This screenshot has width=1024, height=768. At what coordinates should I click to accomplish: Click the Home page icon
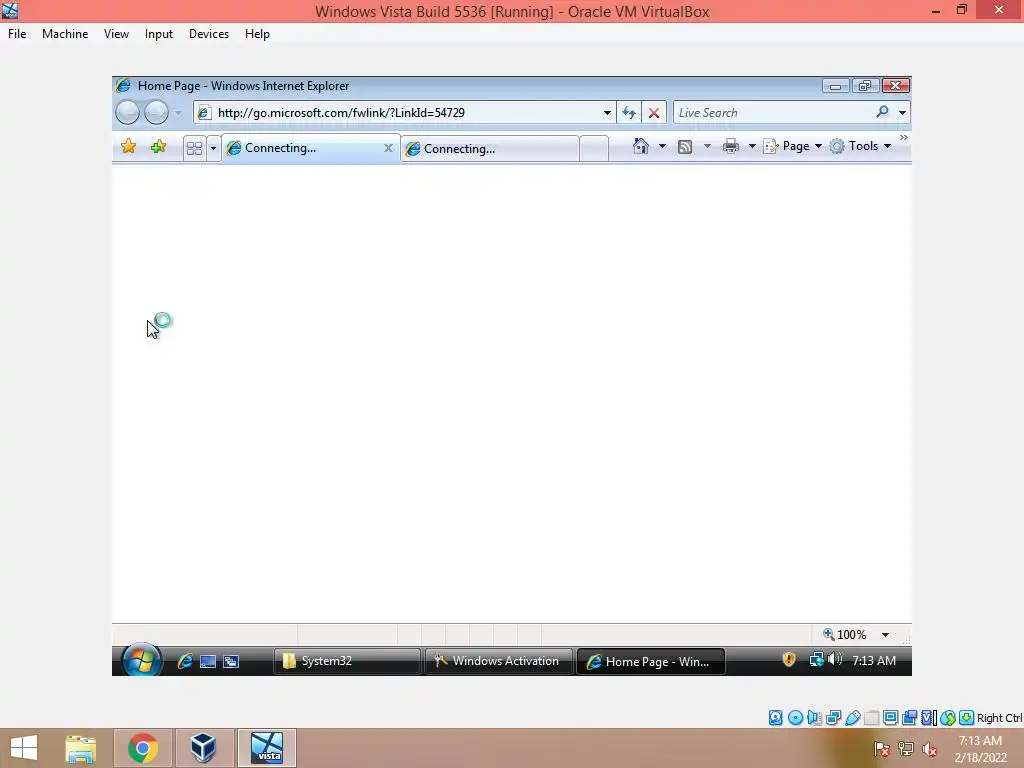[641, 146]
